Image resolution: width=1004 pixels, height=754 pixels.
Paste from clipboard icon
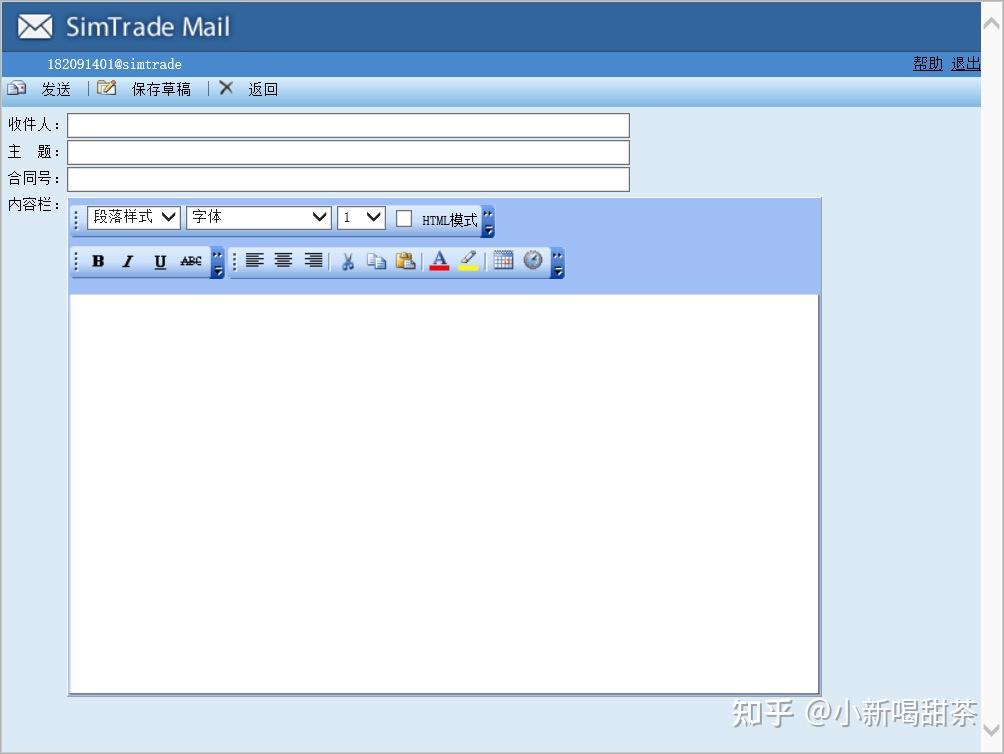[405, 261]
